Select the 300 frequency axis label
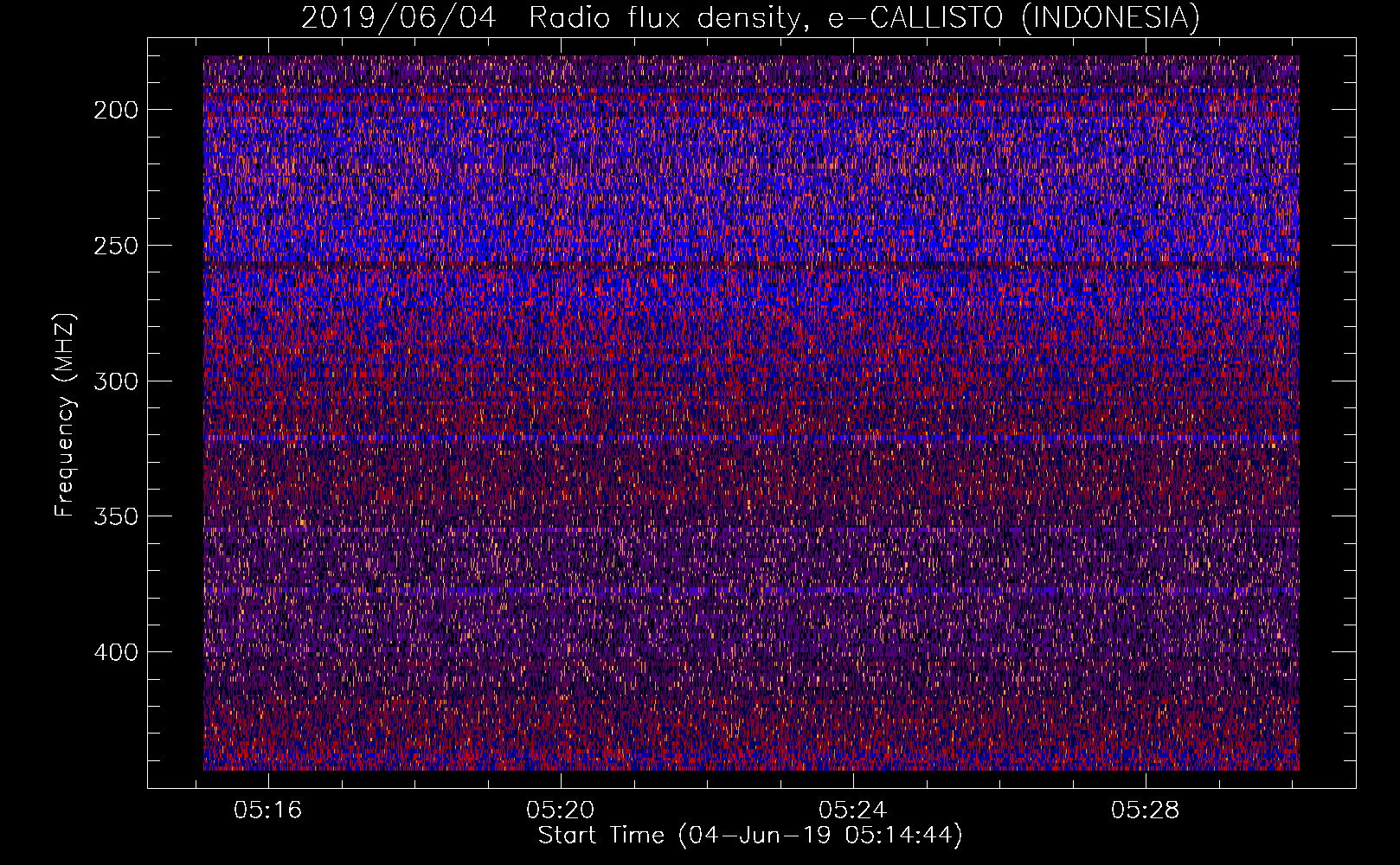Image resolution: width=1400 pixels, height=865 pixels. coord(116,381)
